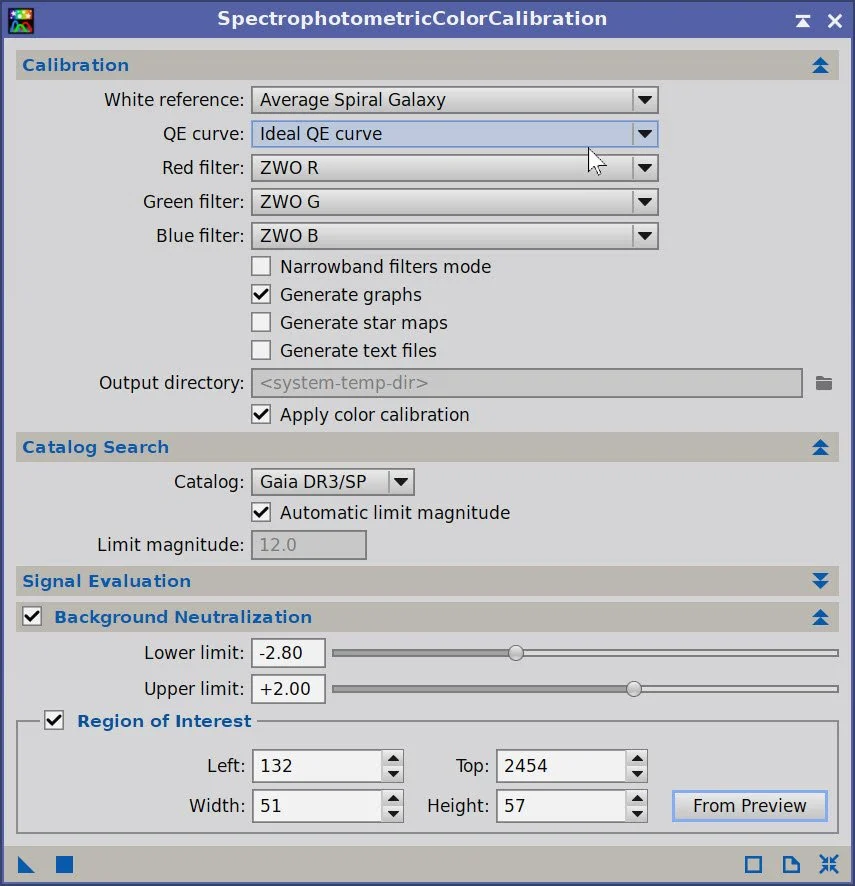Click the Apply Global square icon
This screenshot has height=886, width=855.
(x=64, y=865)
